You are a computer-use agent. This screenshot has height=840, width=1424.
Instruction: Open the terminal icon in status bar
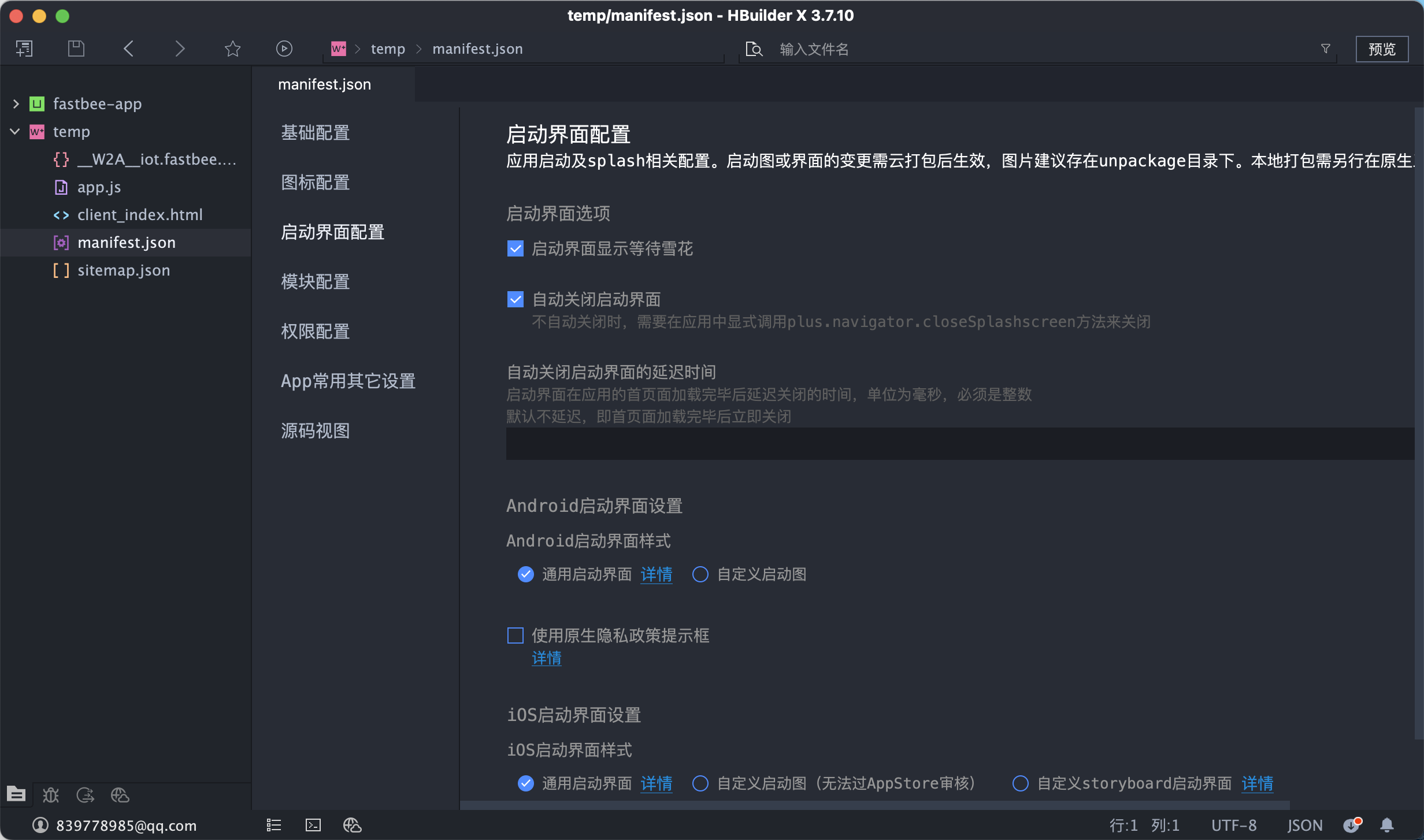pos(313,825)
